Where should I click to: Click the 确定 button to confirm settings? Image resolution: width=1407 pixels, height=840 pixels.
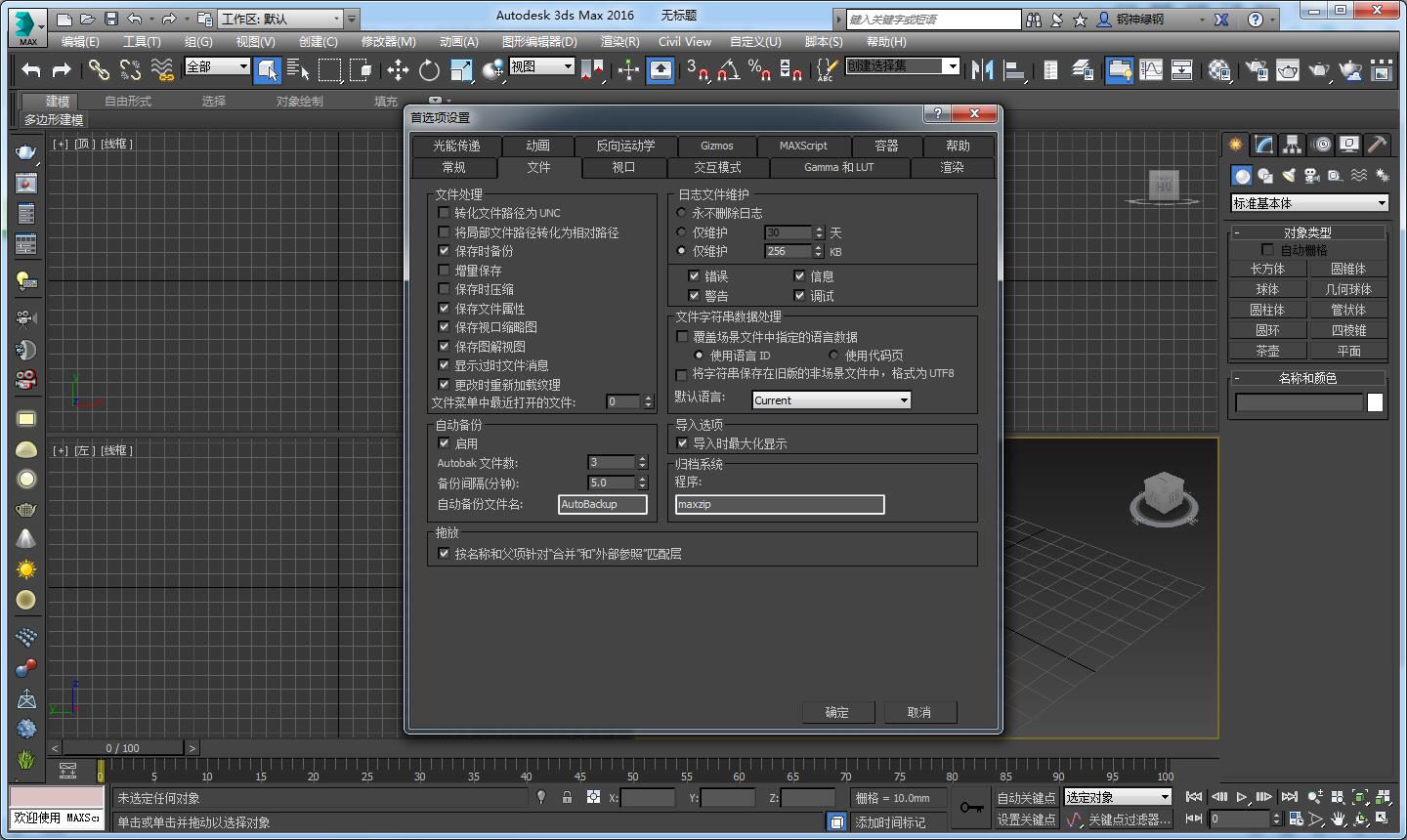pos(838,711)
